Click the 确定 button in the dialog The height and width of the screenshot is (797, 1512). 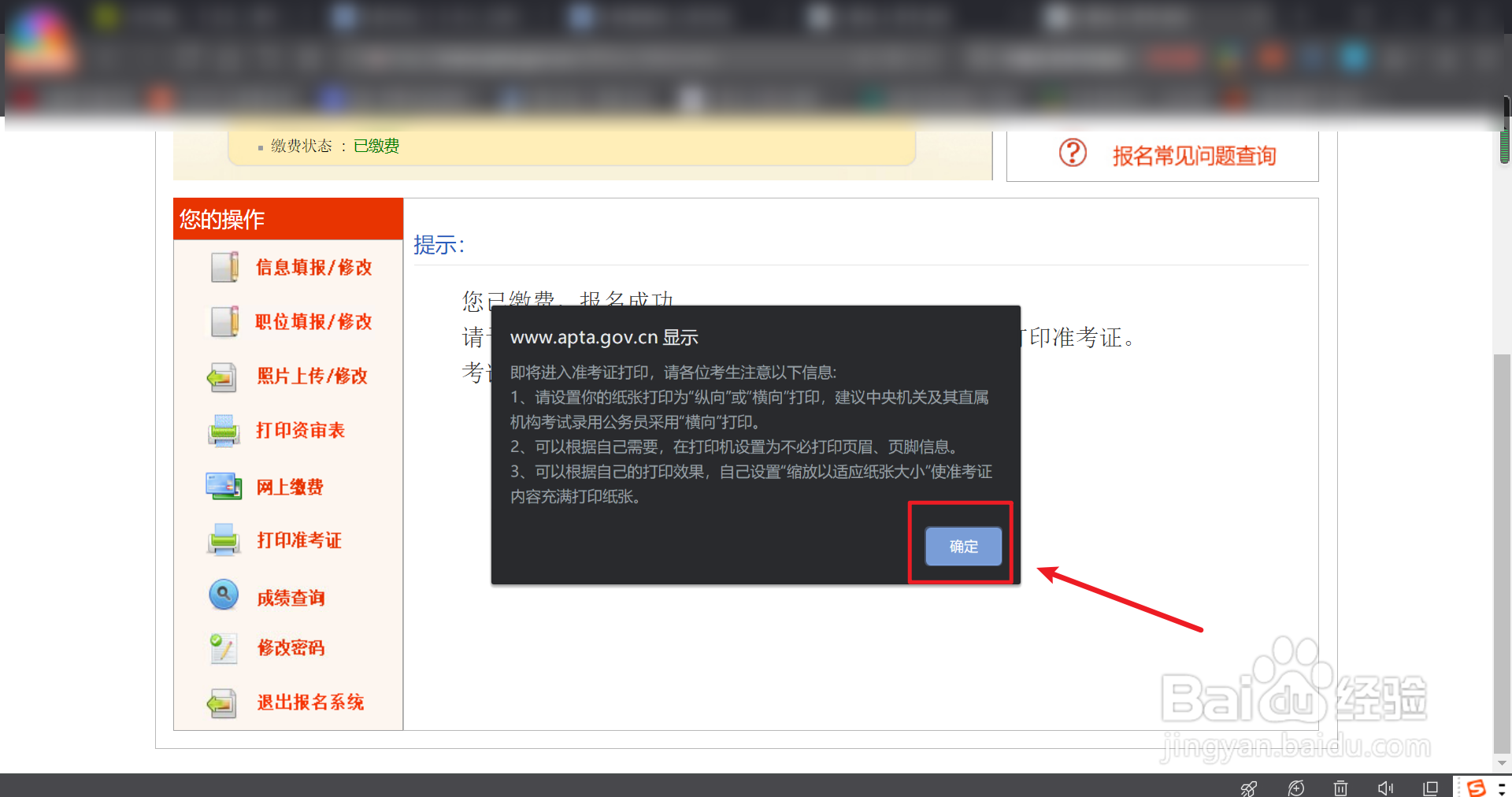pos(963,546)
